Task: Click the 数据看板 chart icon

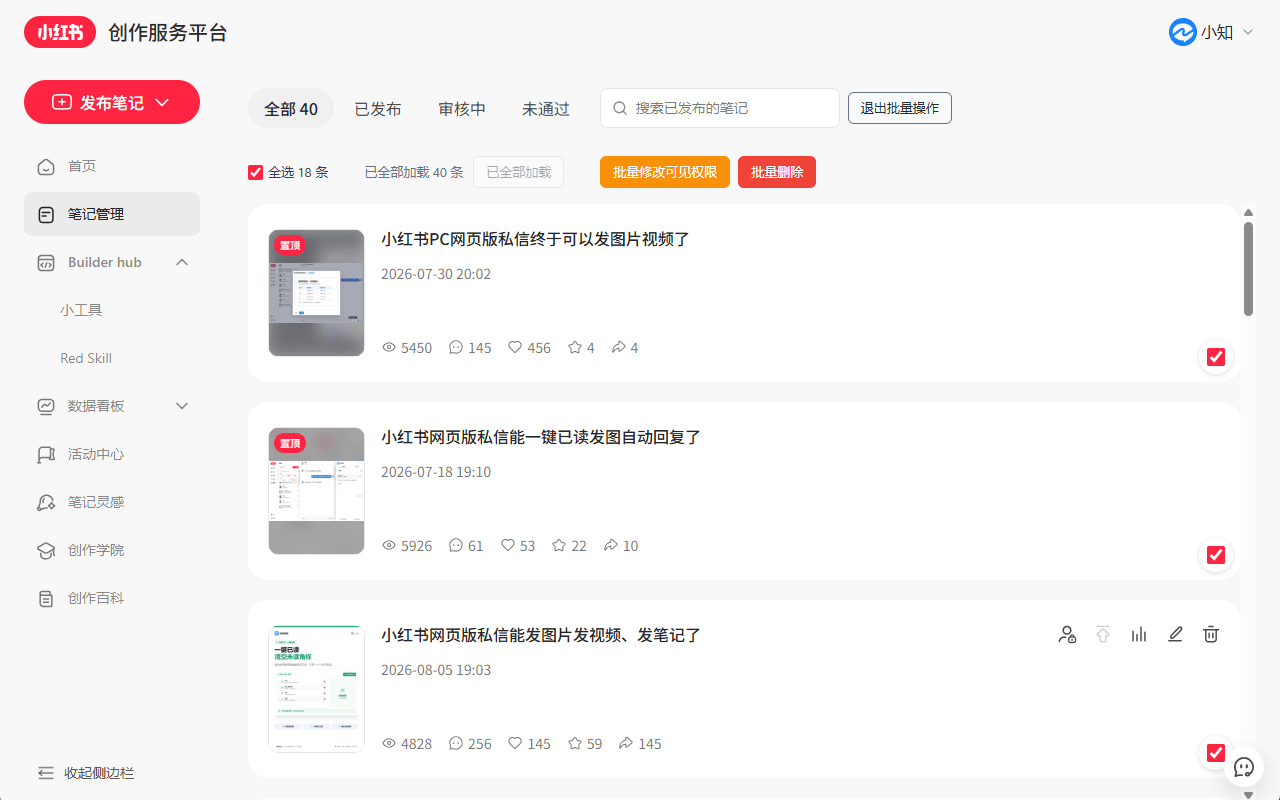Action: coord(46,406)
